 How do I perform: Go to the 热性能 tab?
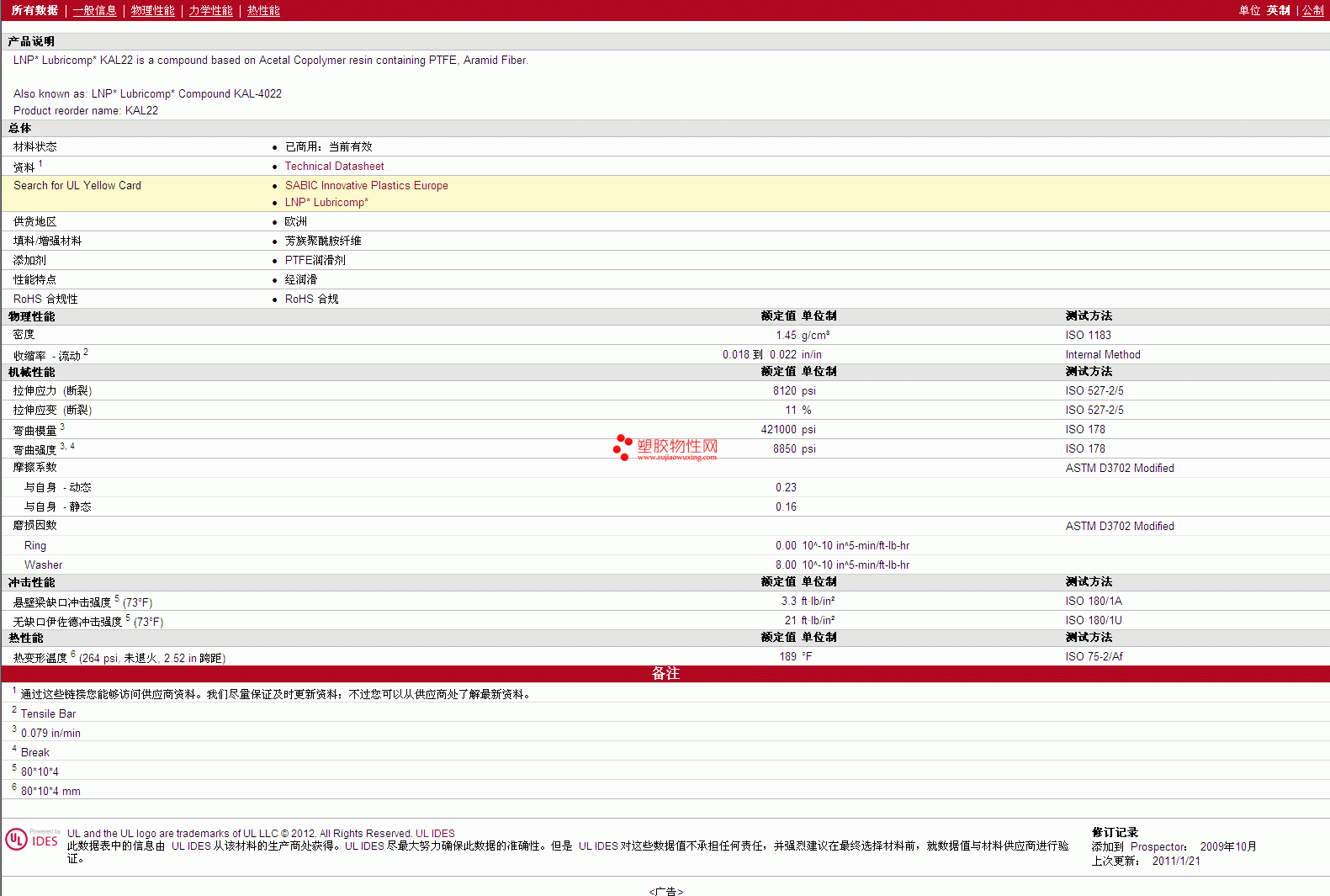(x=263, y=10)
